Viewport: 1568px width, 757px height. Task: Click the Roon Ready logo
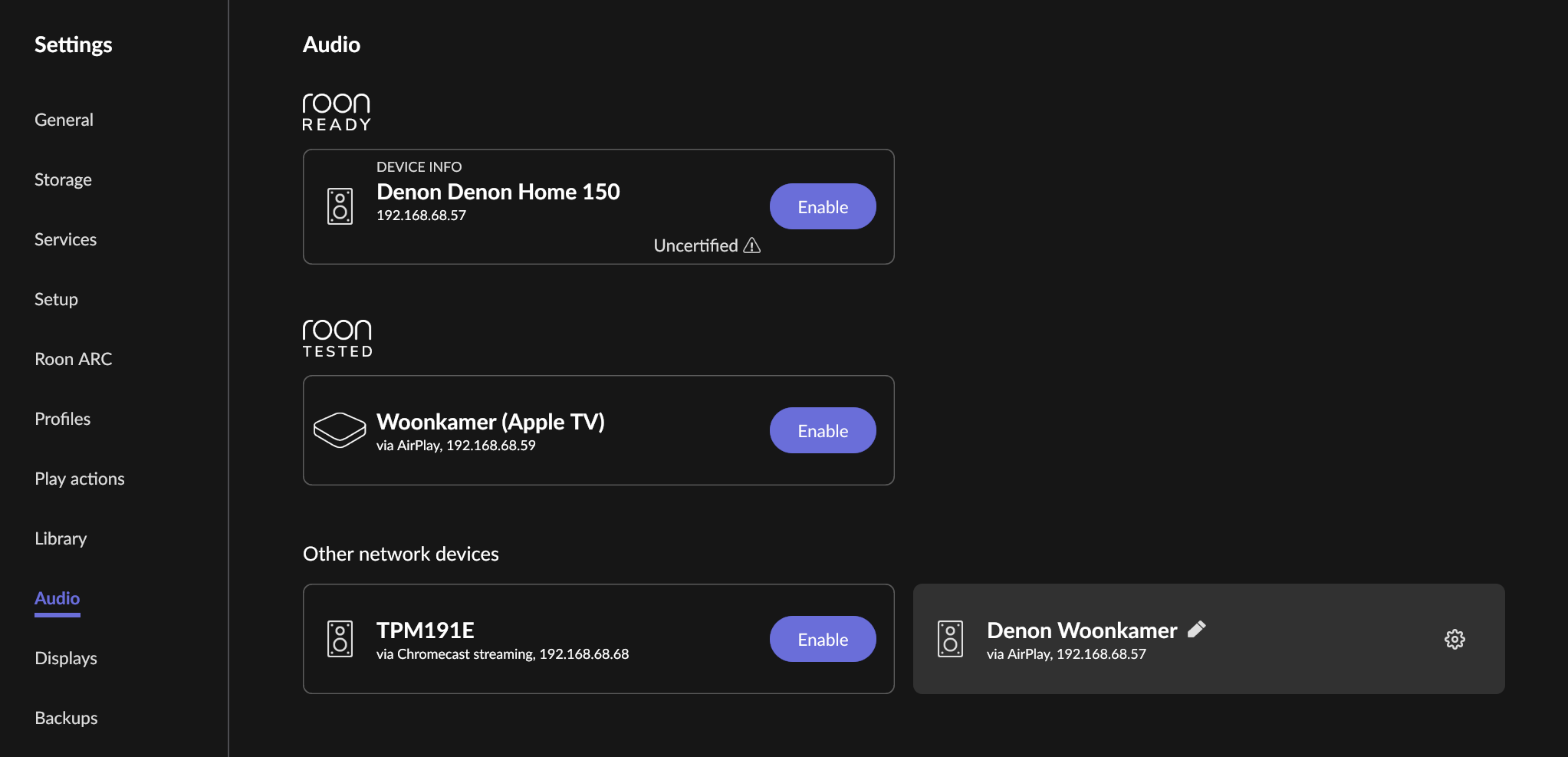pos(337,112)
